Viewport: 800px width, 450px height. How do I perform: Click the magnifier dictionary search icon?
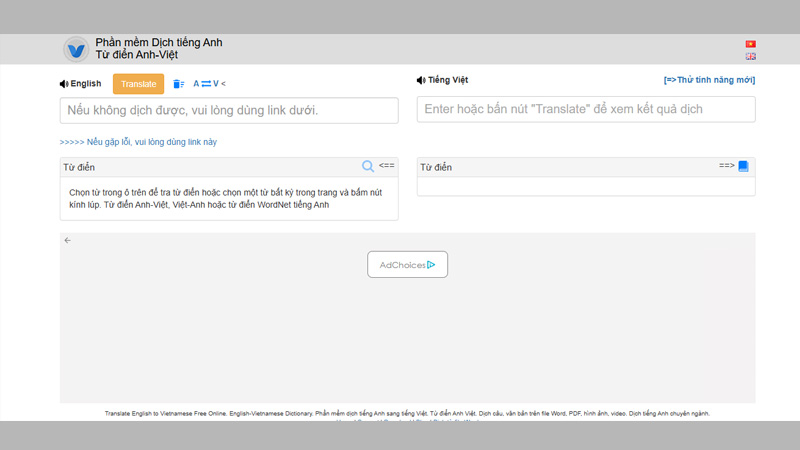[x=368, y=166]
